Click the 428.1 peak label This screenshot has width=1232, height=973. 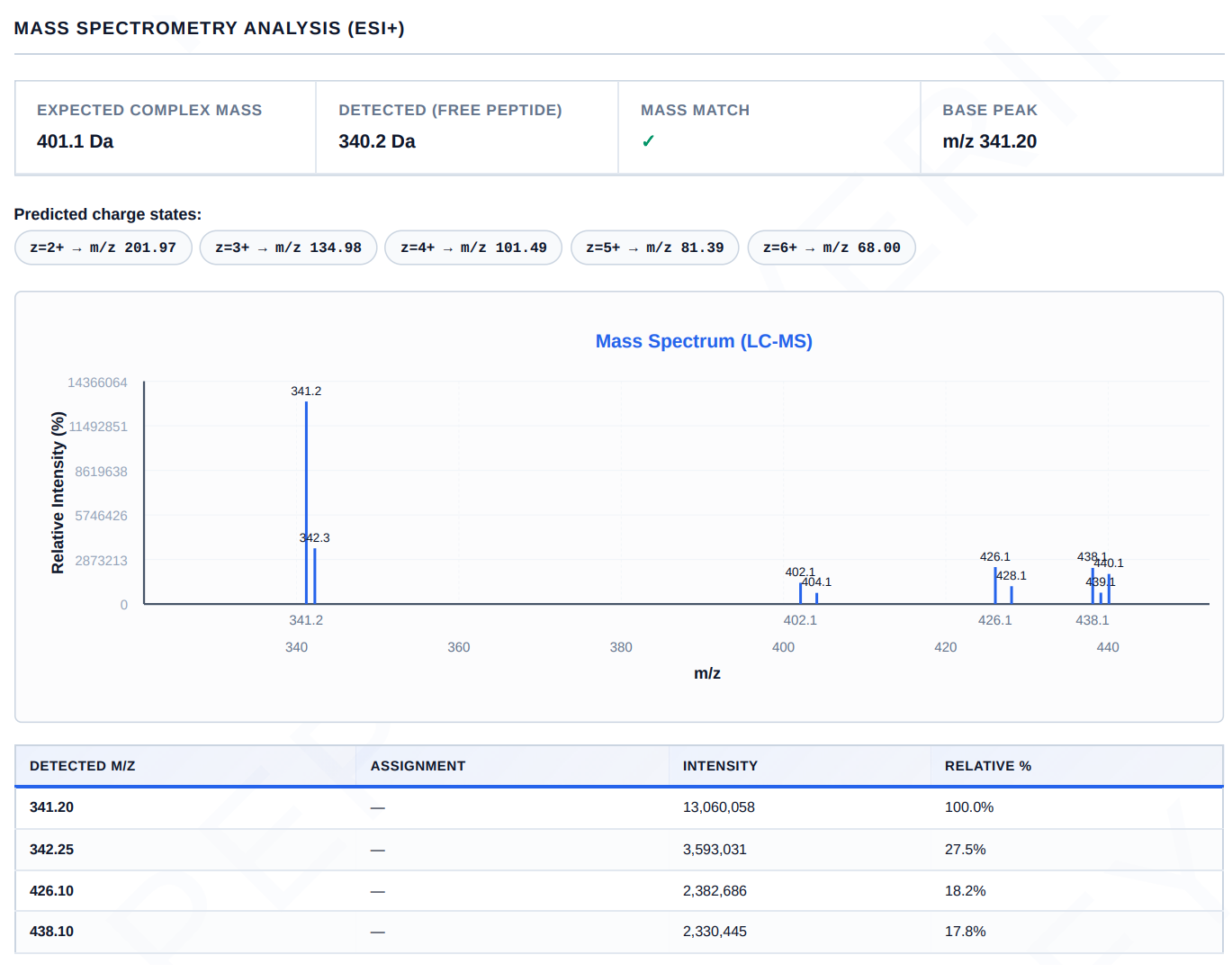[x=1012, y=576]
